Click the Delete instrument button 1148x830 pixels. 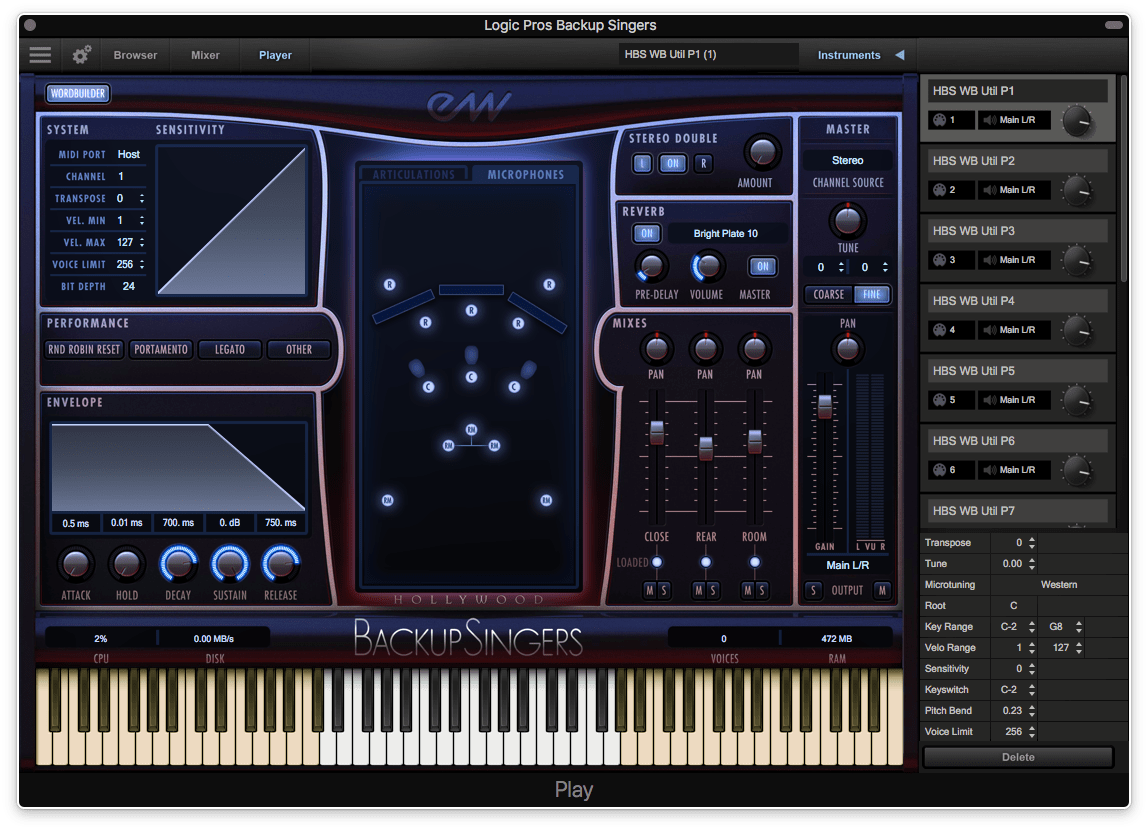pos(1018,758)
